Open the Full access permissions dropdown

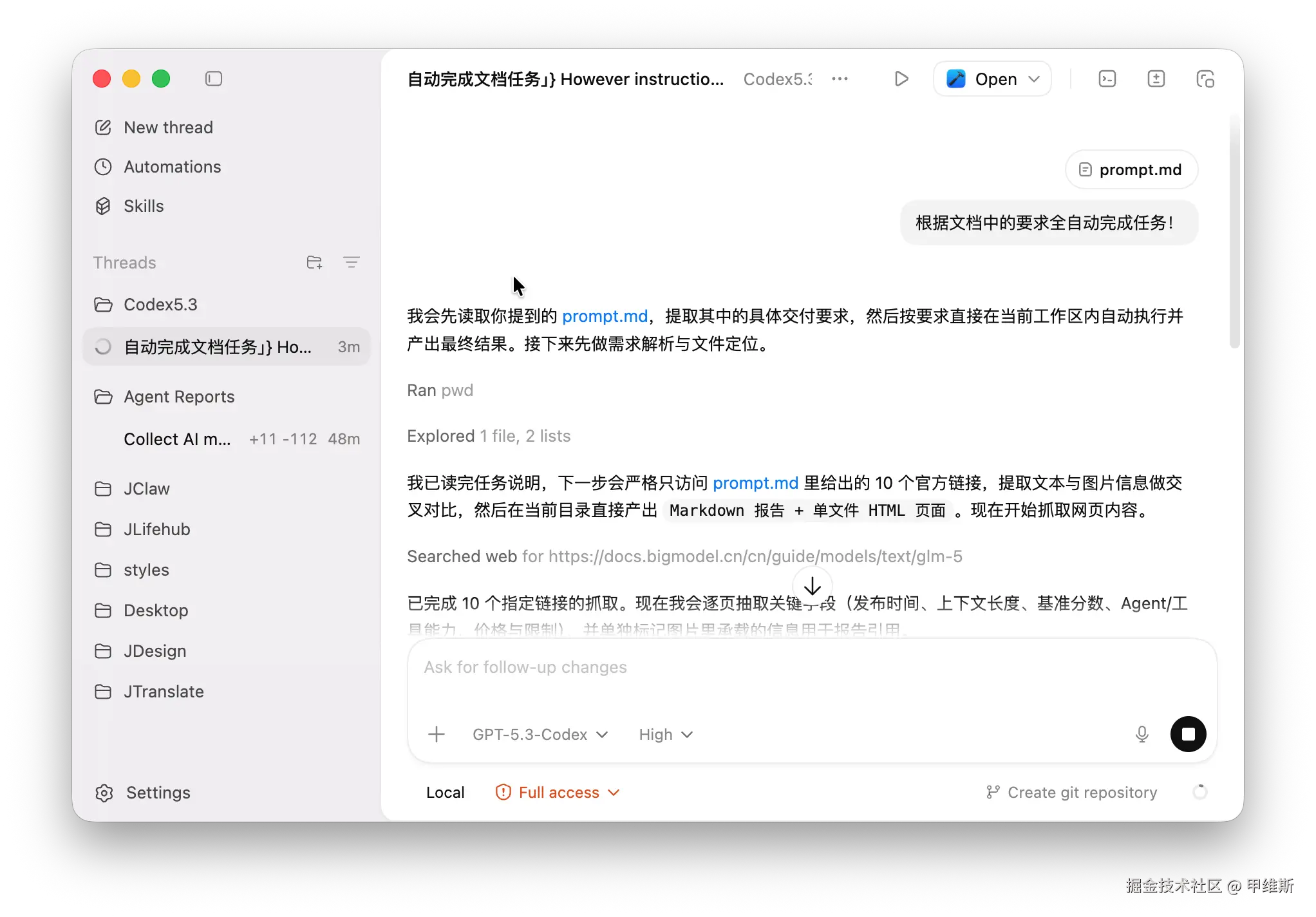558,792
